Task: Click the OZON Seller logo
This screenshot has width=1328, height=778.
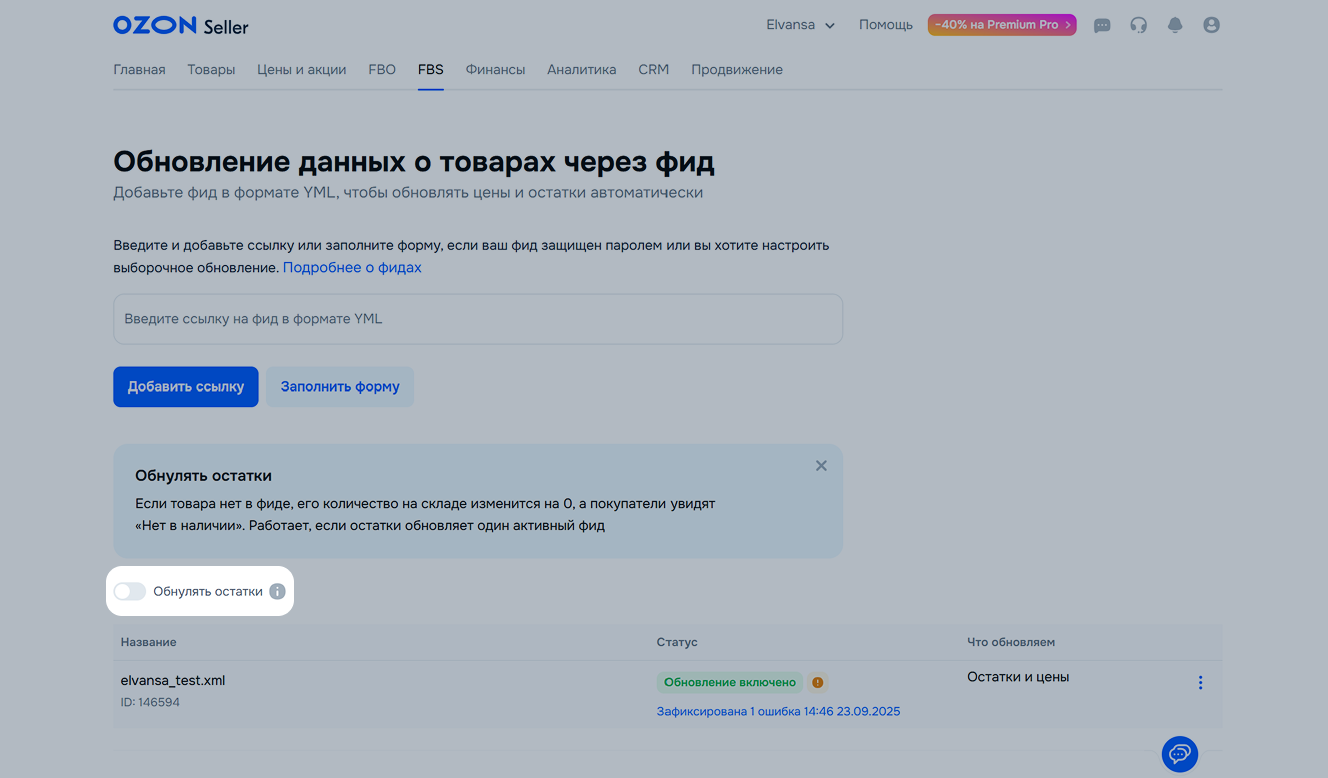Action: pos(181,25)
